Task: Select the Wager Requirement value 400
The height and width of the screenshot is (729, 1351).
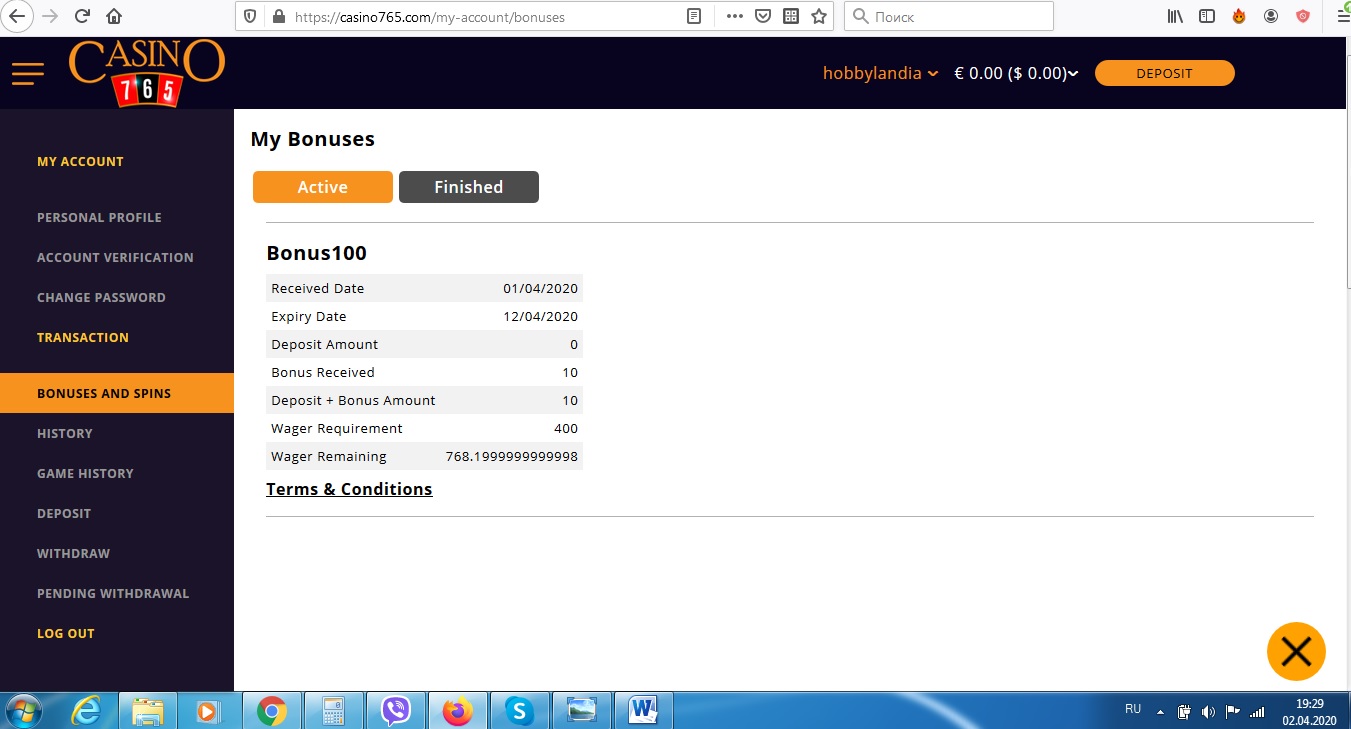Action: pyautogui.click(x=566, y=428)
